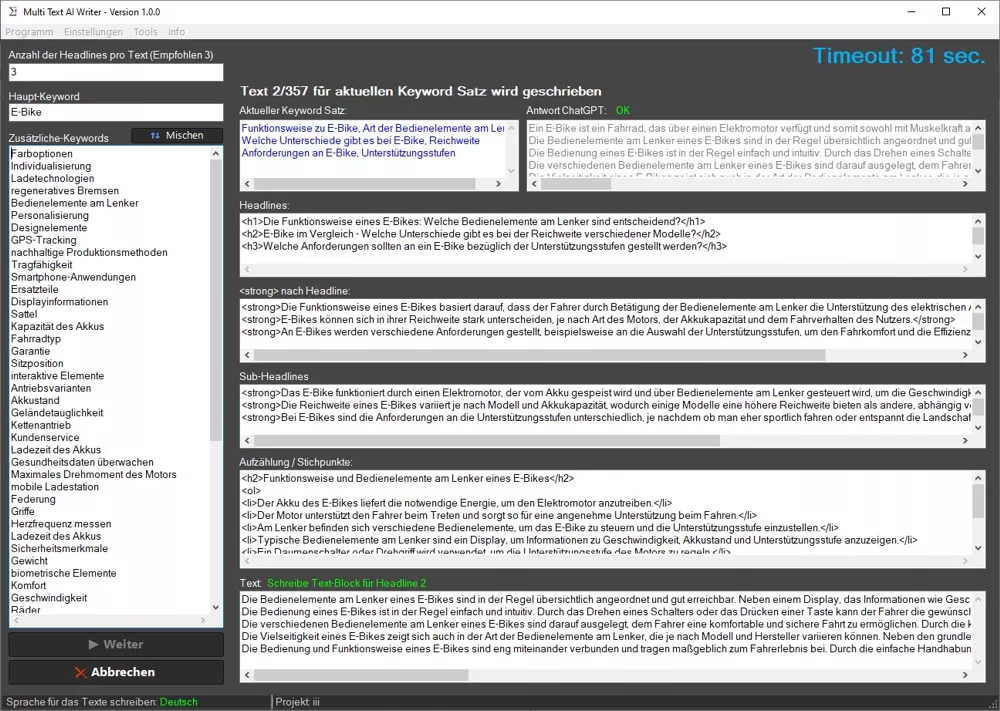Viewport: 1000px width, 711px height.
Task: Select keyword Kettenantrieb in list
Action: (x=41, y=425)
